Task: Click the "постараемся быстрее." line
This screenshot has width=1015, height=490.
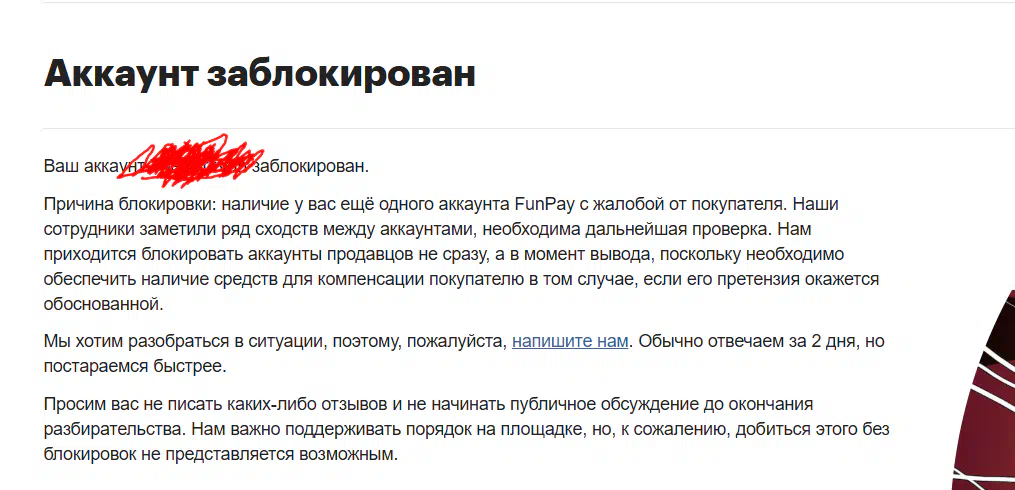Action: [x=135, y=366]
